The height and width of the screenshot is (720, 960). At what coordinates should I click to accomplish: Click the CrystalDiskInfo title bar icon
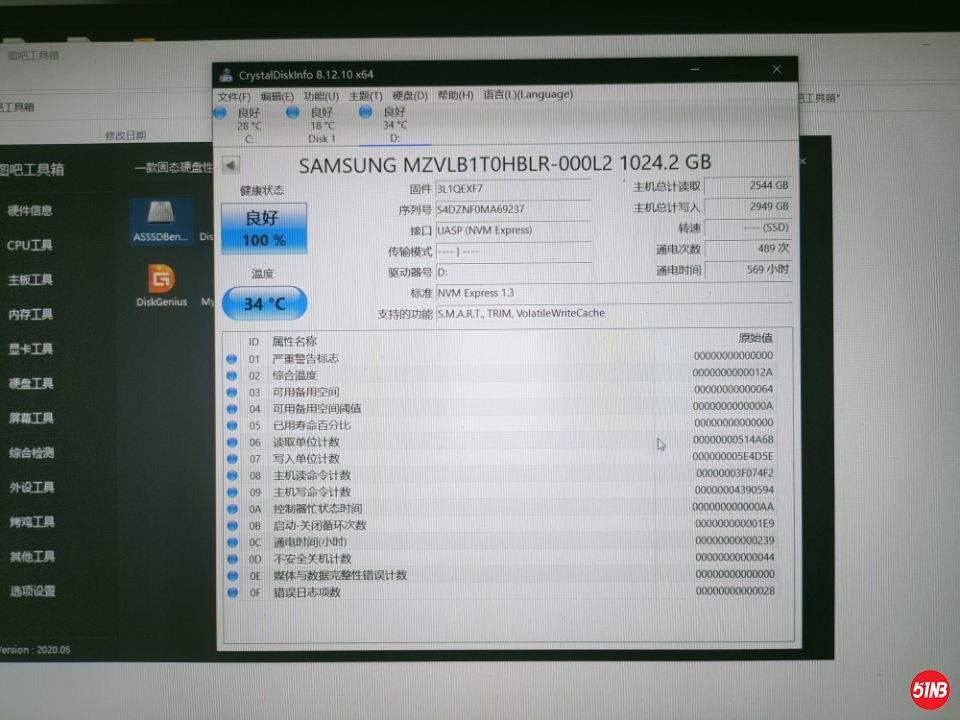click(226, 74)
